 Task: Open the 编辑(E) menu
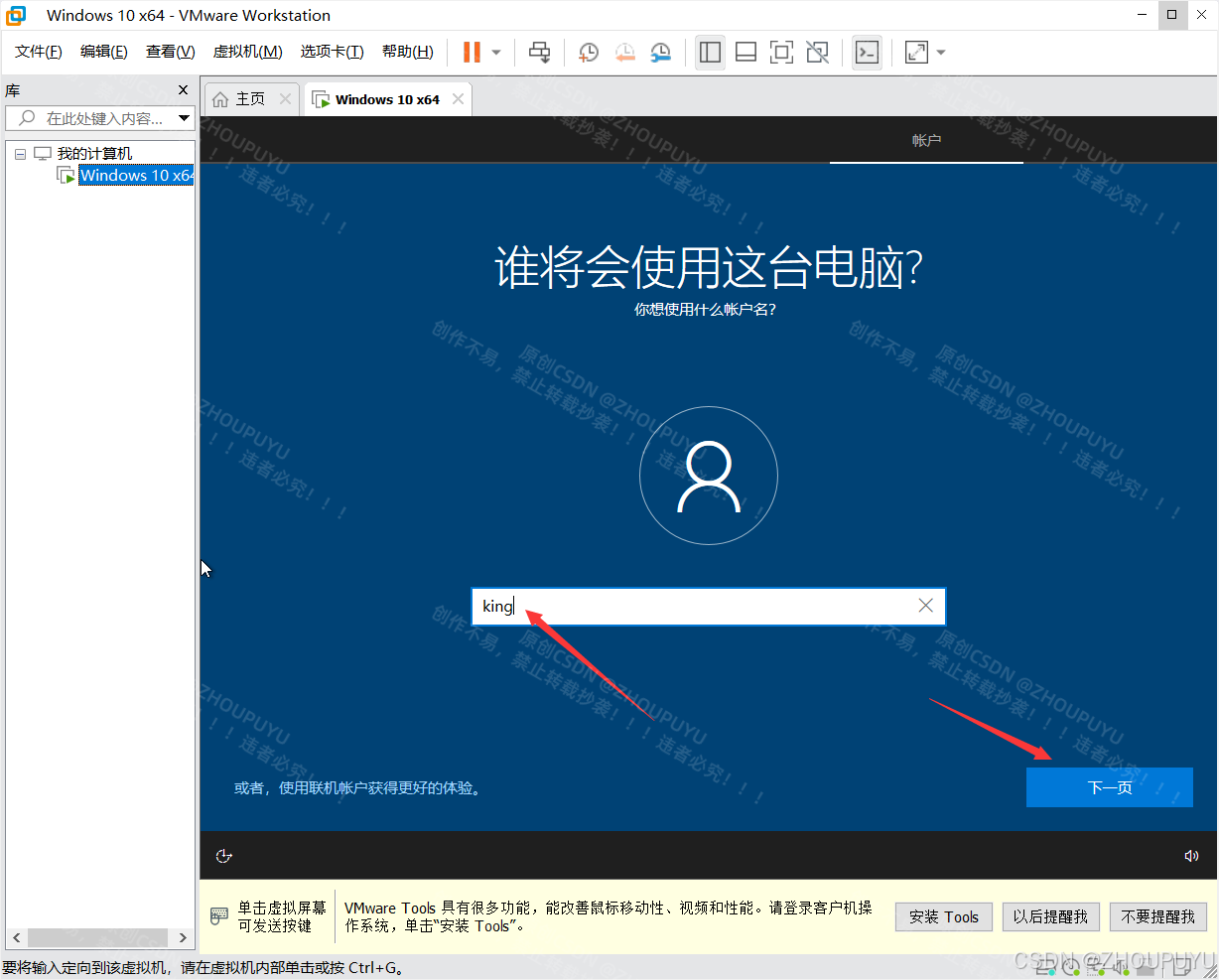(x=104, y=52)
